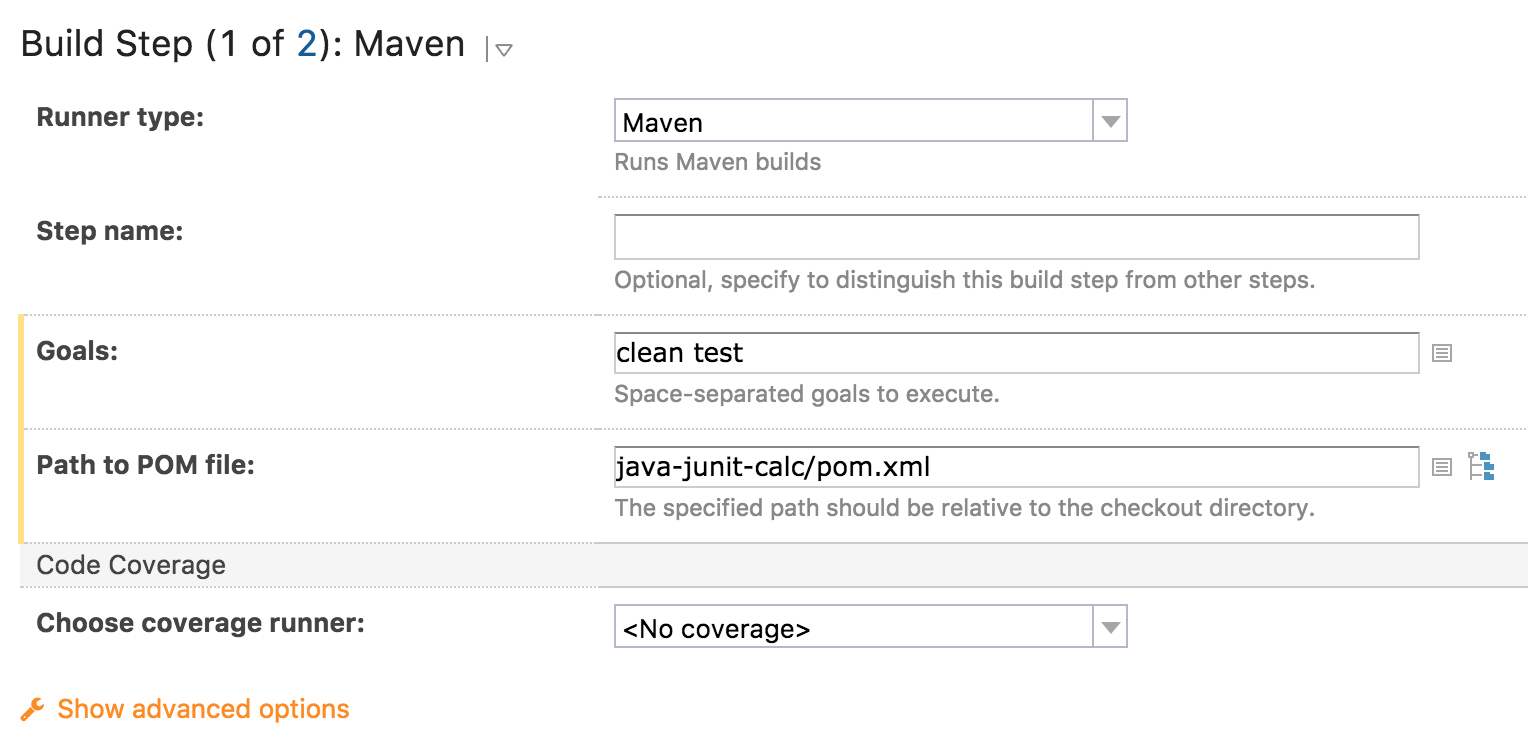Click the orange wrench advanced options icon
1528x744 pixels.
pos(32,710)
